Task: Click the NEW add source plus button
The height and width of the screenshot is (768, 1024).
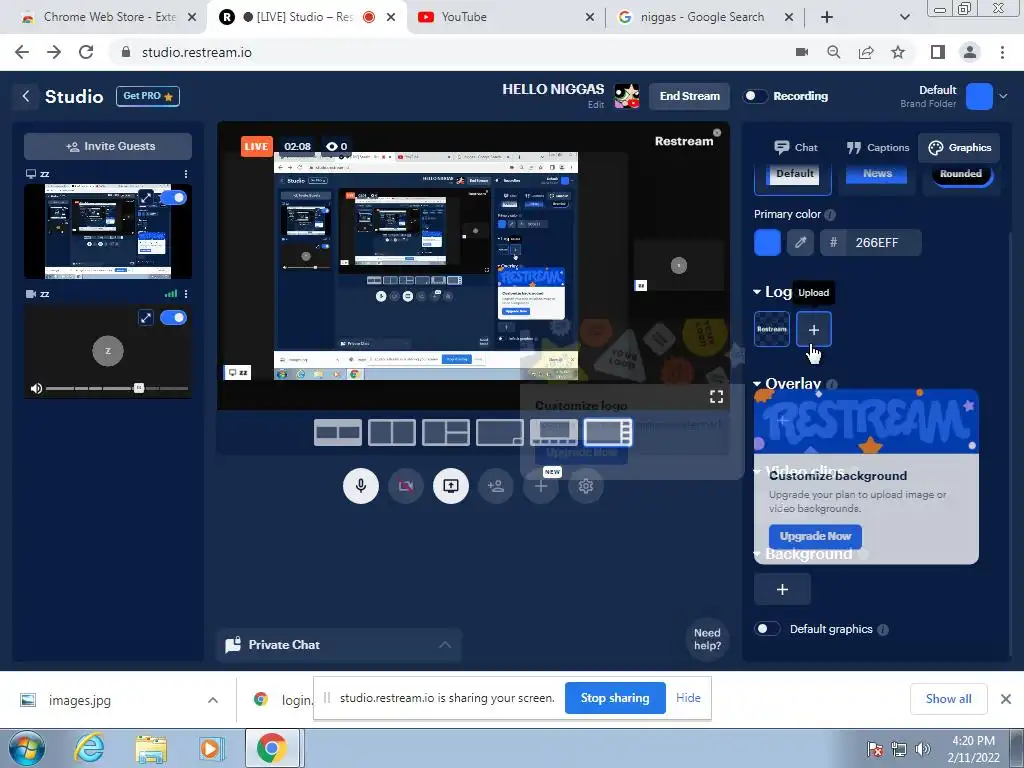Action: (541, 486)
